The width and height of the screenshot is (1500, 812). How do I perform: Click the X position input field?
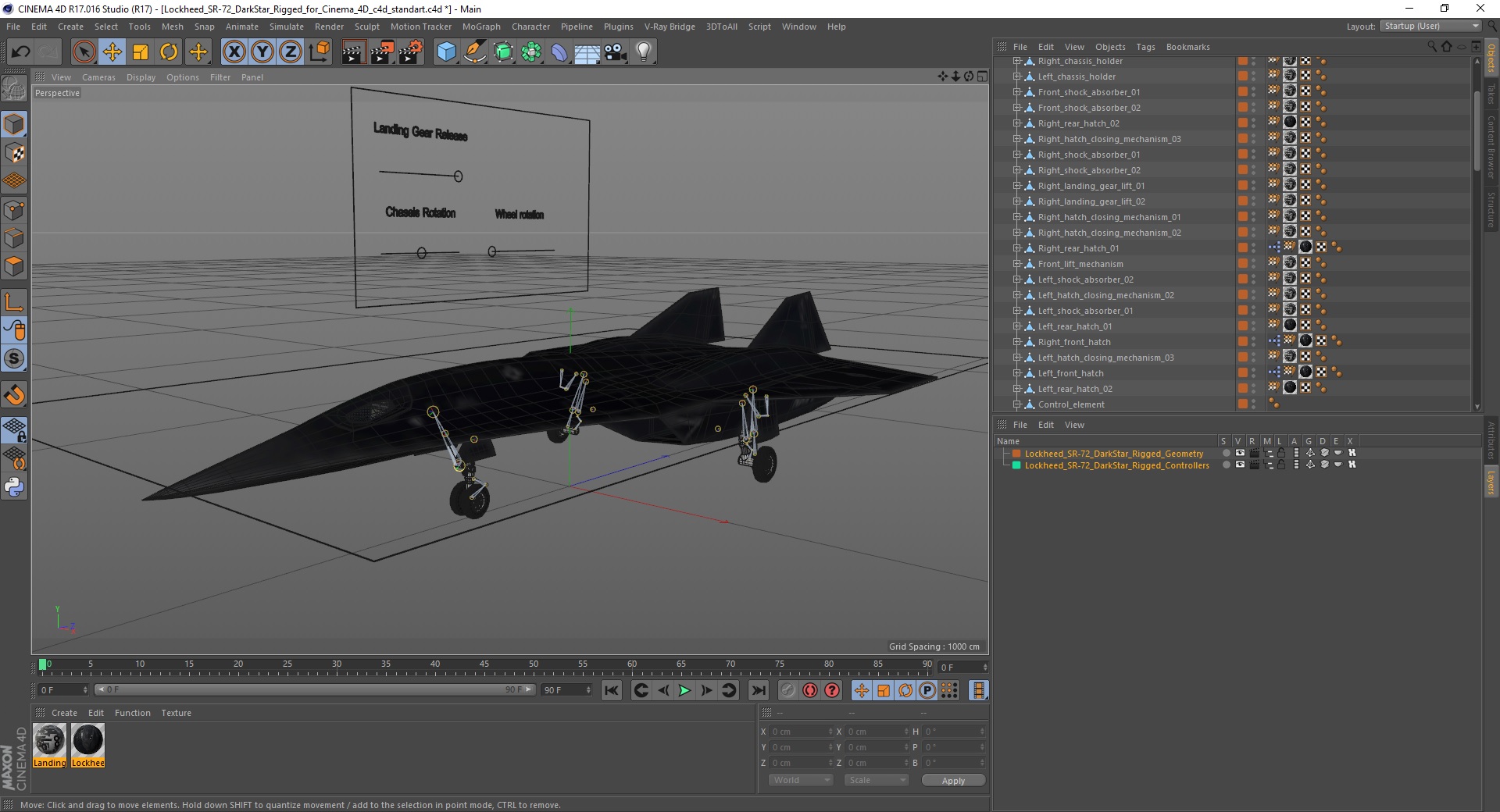coord(802,732)
